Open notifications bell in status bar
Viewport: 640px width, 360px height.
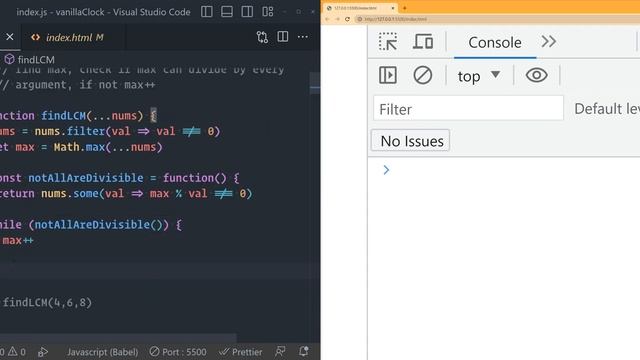(x=304, y=351)
